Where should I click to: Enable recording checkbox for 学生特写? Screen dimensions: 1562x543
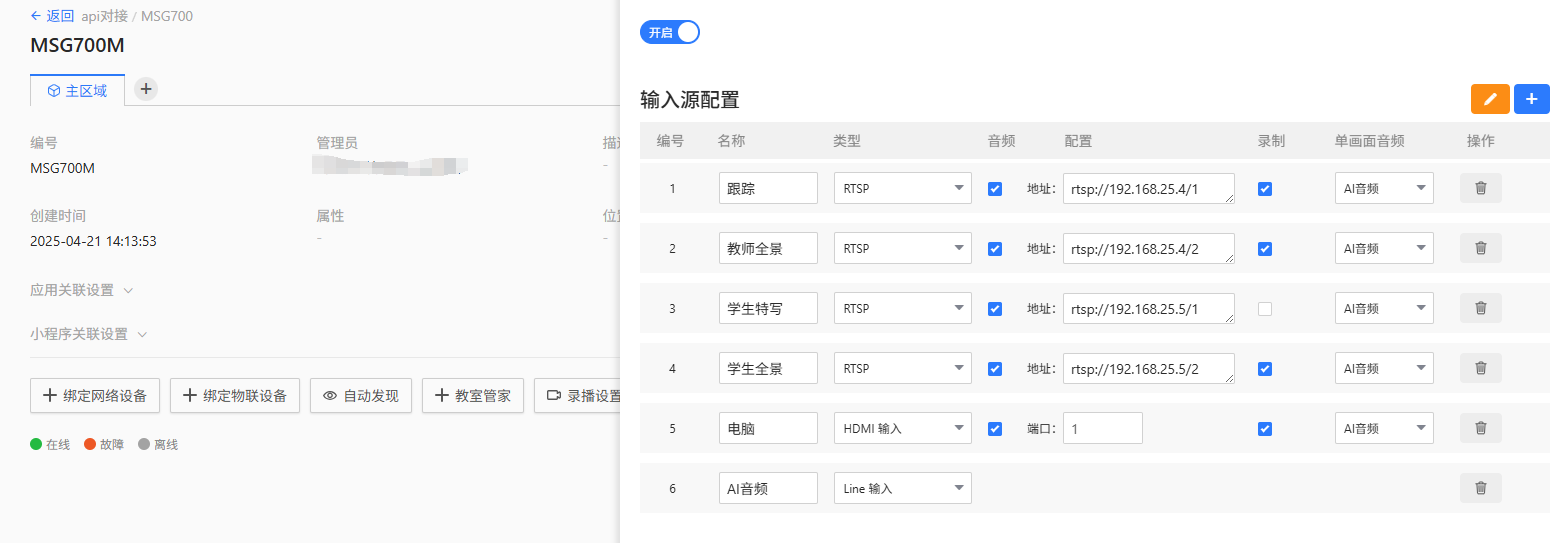point(1265,309)
